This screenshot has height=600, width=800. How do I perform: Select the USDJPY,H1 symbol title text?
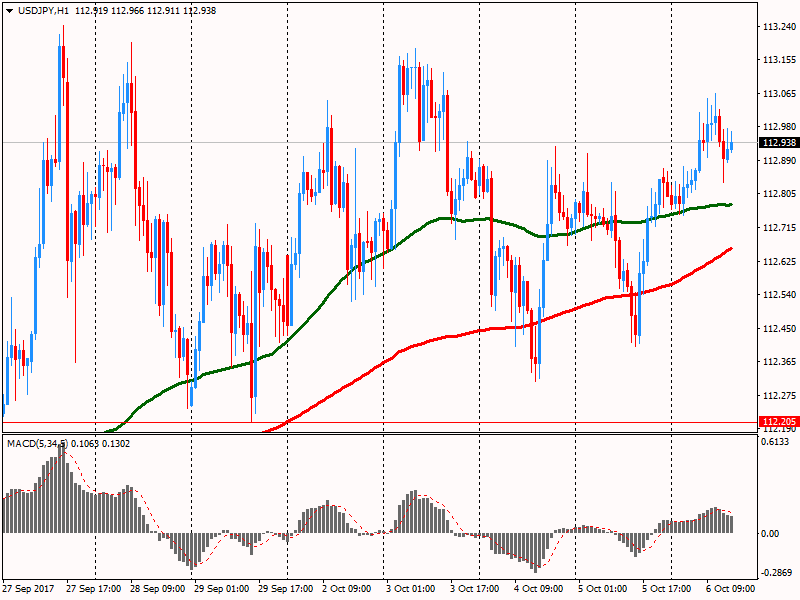pyautogui.click(x=43, y=11)
